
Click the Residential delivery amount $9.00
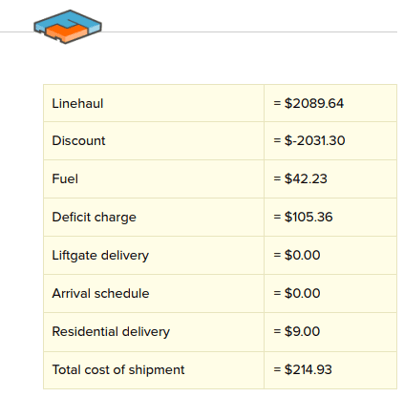297,332
